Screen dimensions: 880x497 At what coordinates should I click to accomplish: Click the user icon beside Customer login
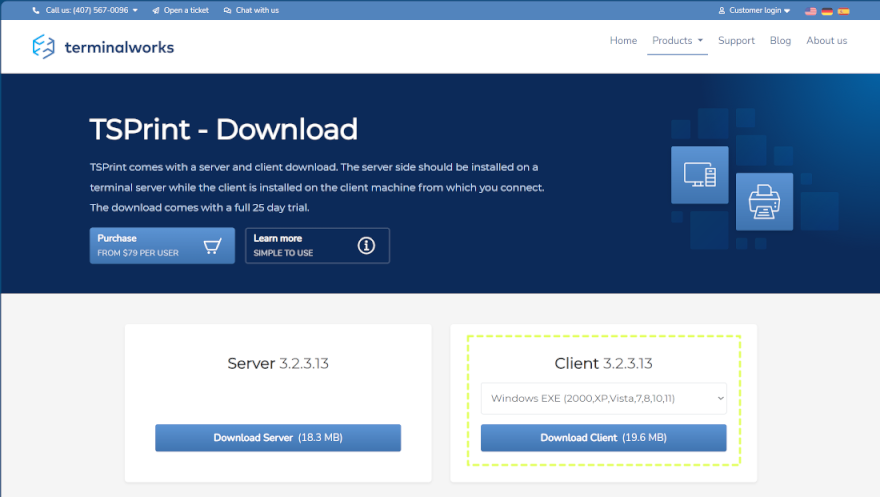coord(722,10)
